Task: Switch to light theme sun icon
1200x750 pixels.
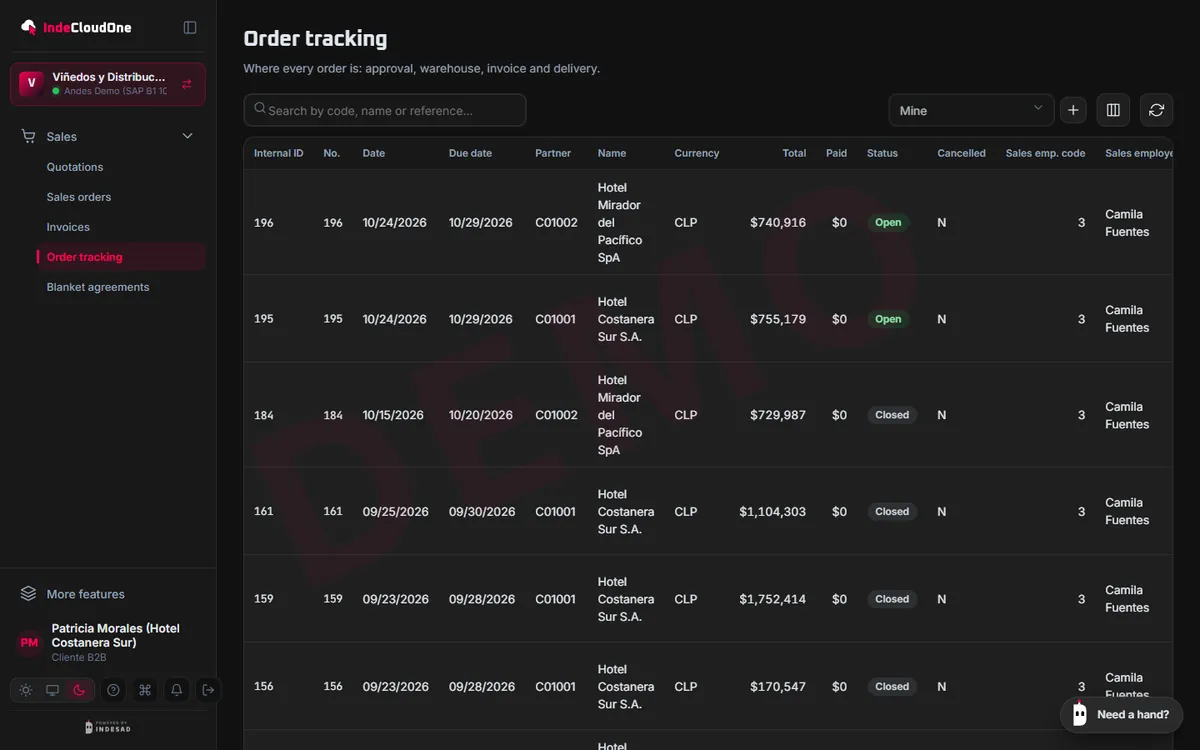Action: click(x=26, y=690)
